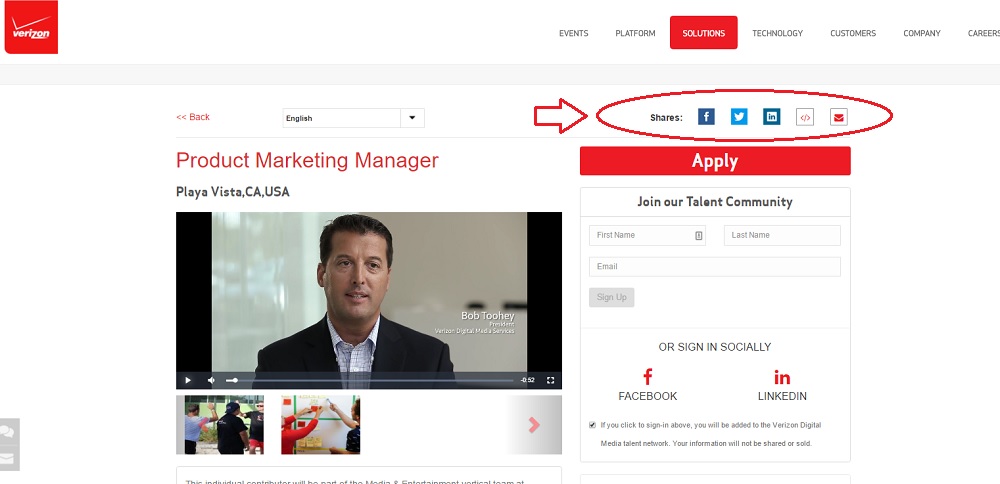This screenshot has height=484, width=1000.
Task: Open the Platform menu
Action: click(635, 33)
